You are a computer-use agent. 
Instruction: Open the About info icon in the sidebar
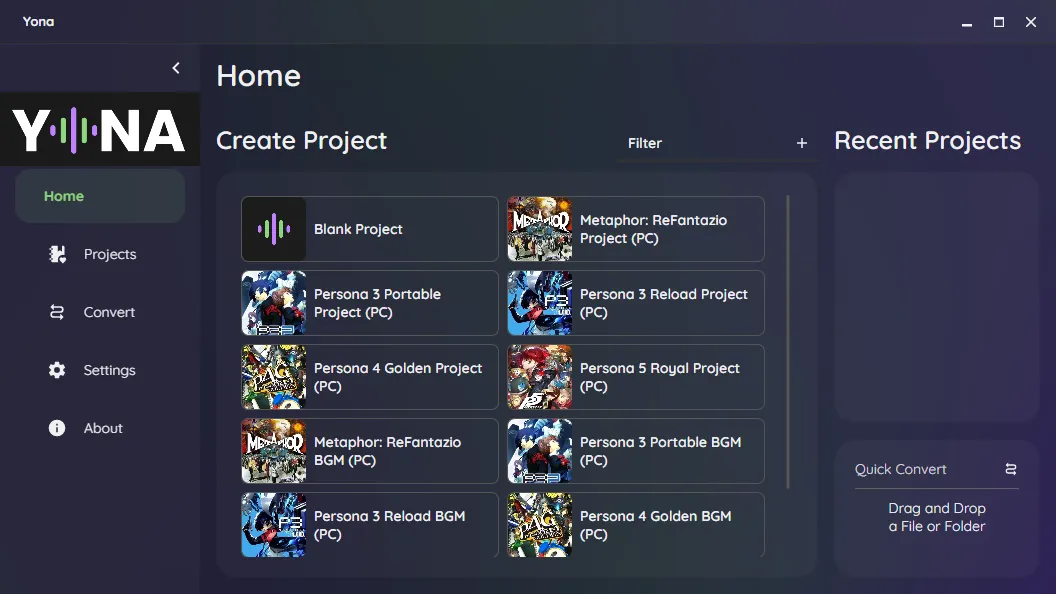tap(57, 428)
